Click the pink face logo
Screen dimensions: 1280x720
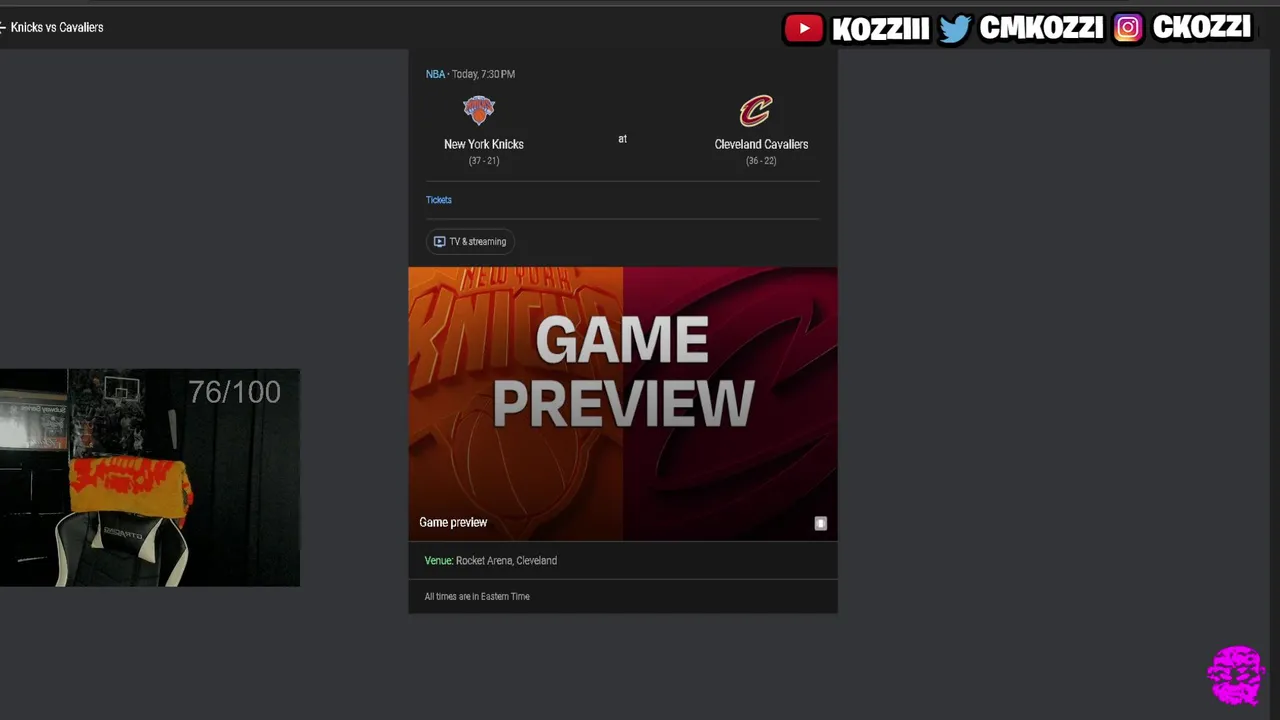(1236, 676)
